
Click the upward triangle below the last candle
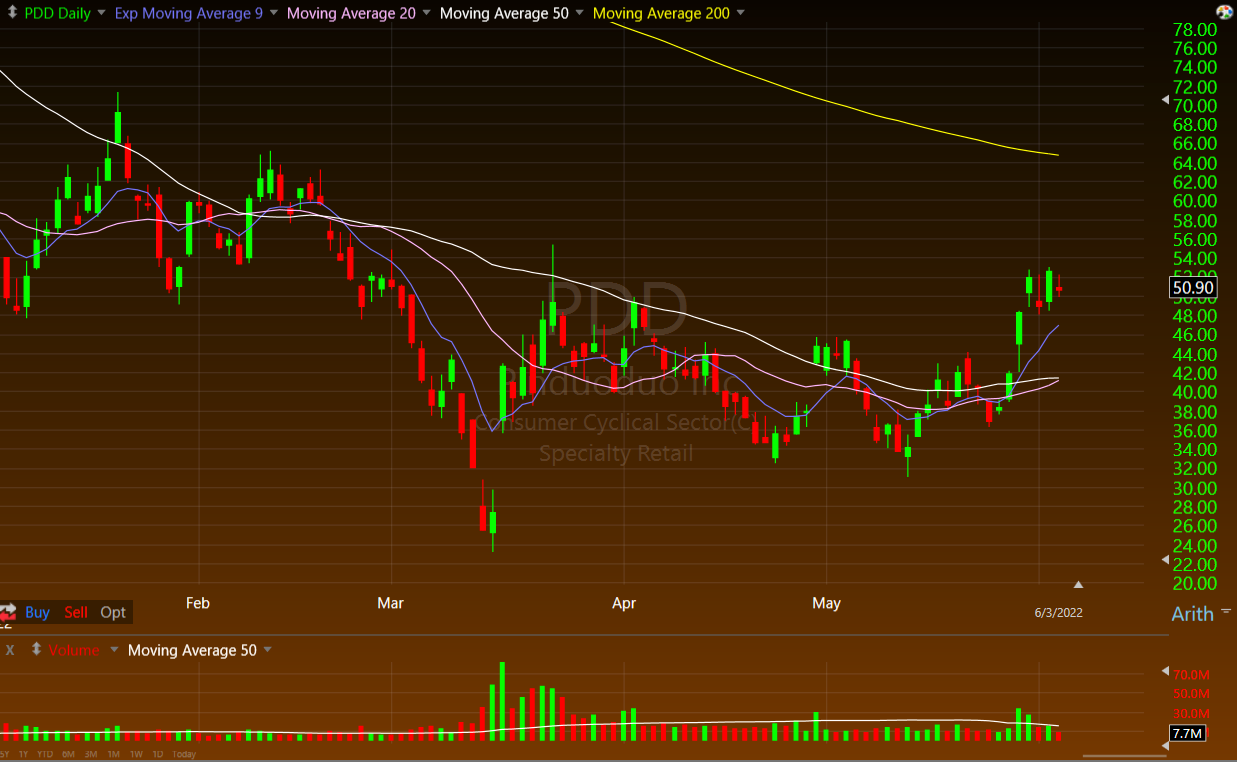(x=1078, y=584)
